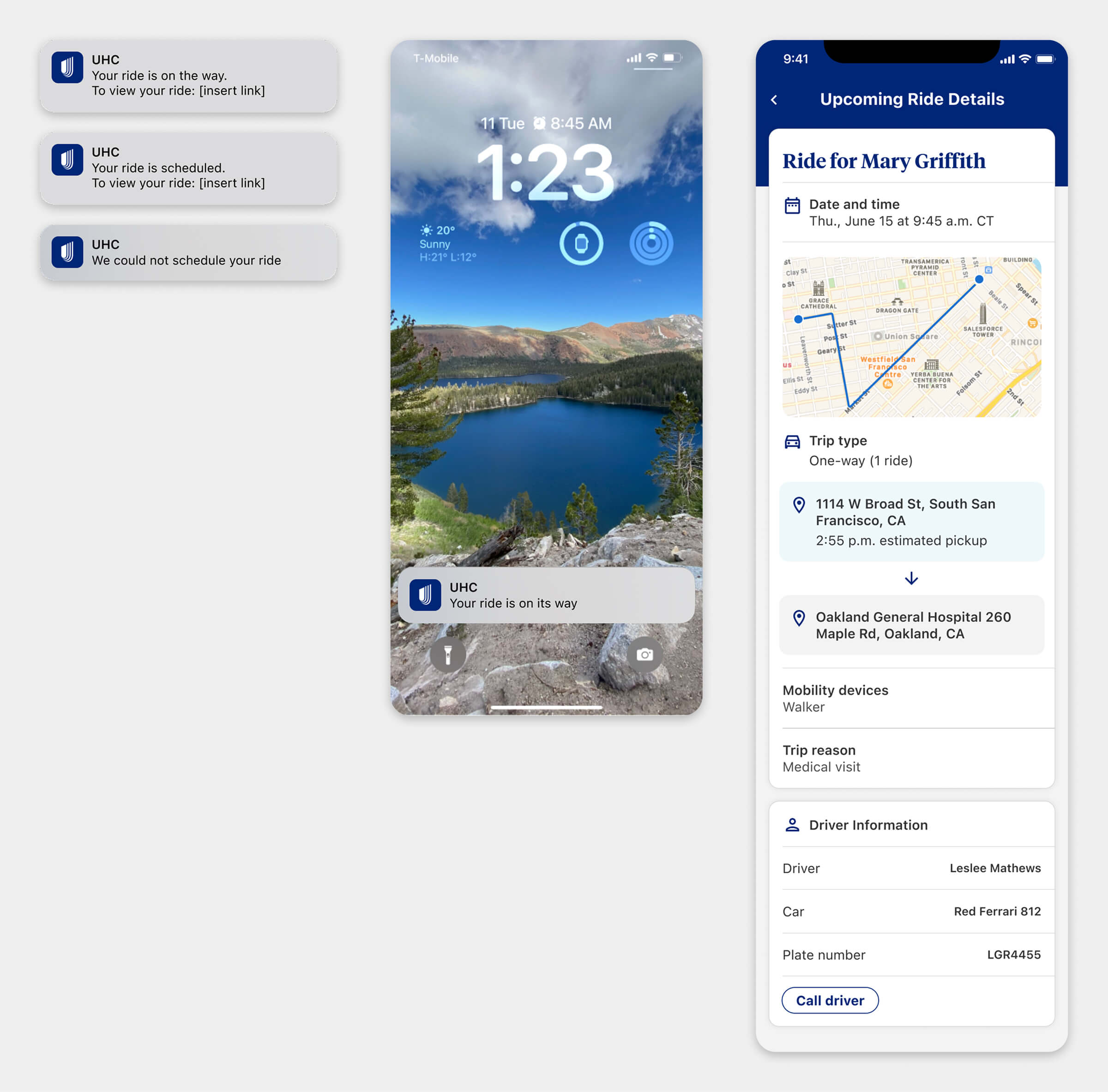The height and width of the screenshot is (1092, 1108).
Task: Tap the alarm icon next to 8:45 AM
Action: click(x=539, y=123)
